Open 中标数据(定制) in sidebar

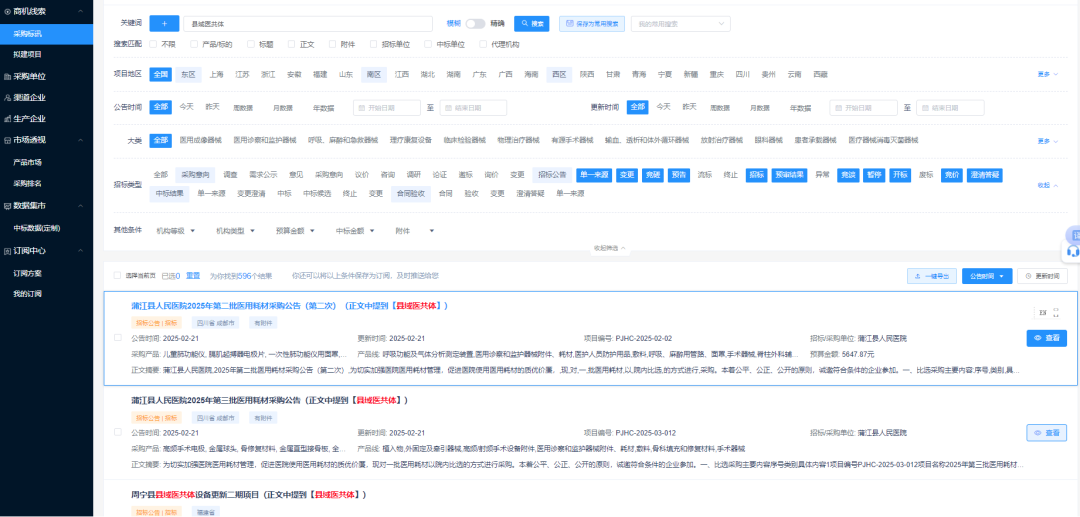(x=37, y=228)
